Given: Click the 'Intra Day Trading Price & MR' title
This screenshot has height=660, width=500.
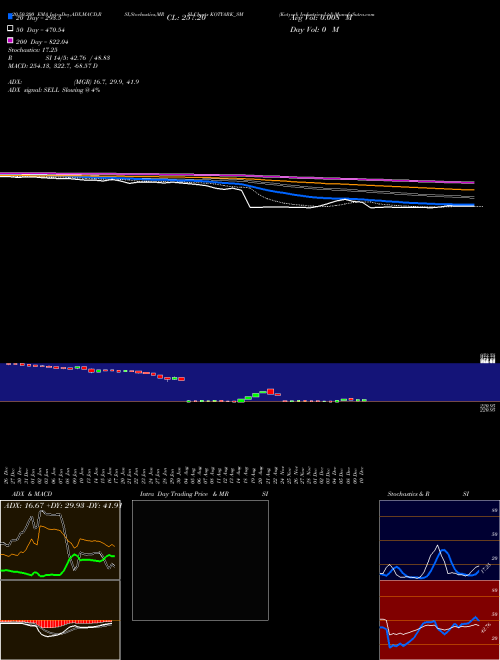Looking at the screenshot, I should tap(184, 494).
